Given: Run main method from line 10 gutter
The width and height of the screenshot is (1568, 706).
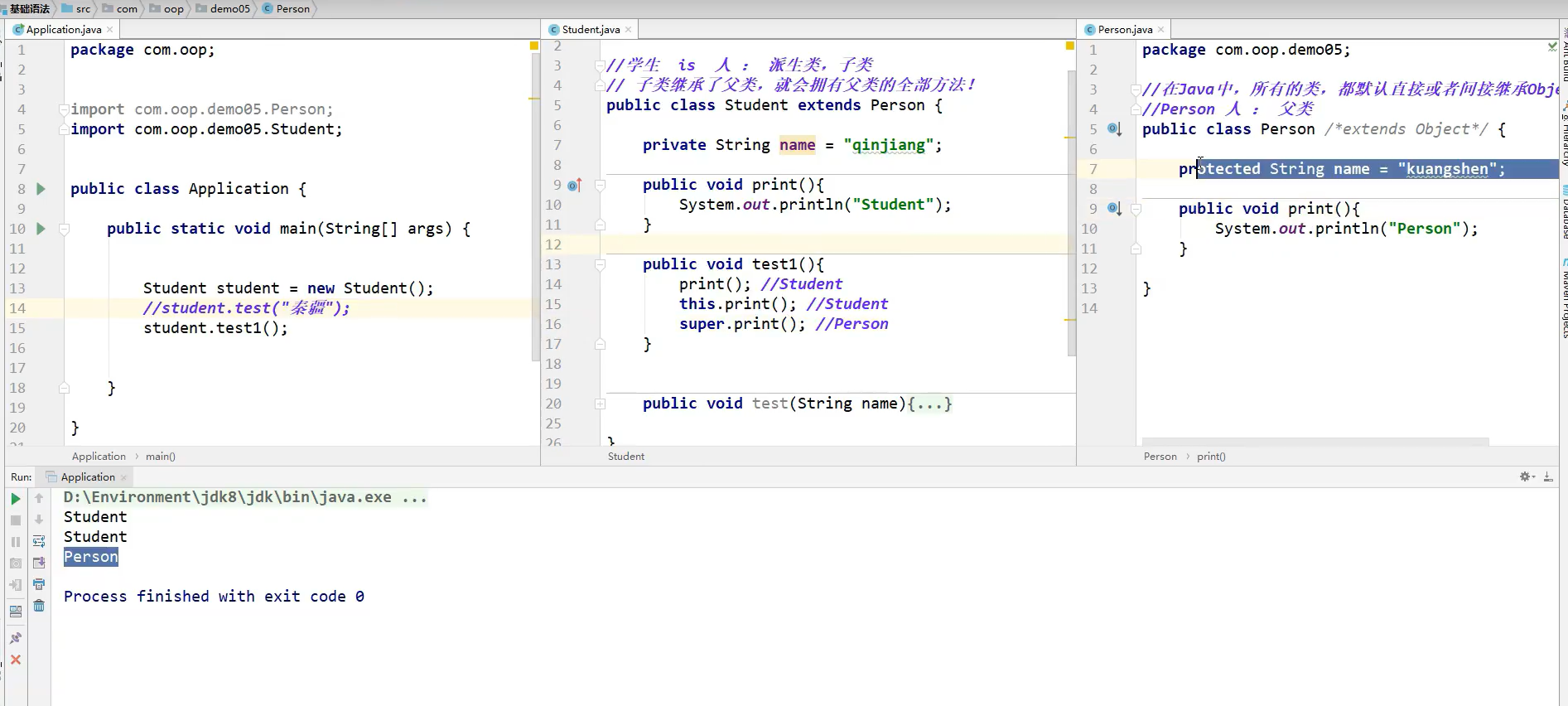Looking at the screenshot, I should point(41,229).
